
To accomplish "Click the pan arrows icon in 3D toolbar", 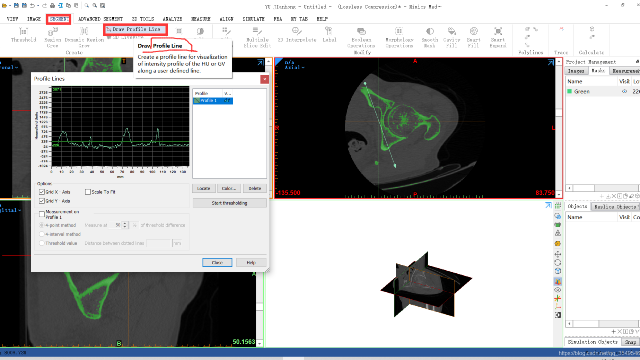I will pos(558,254).
